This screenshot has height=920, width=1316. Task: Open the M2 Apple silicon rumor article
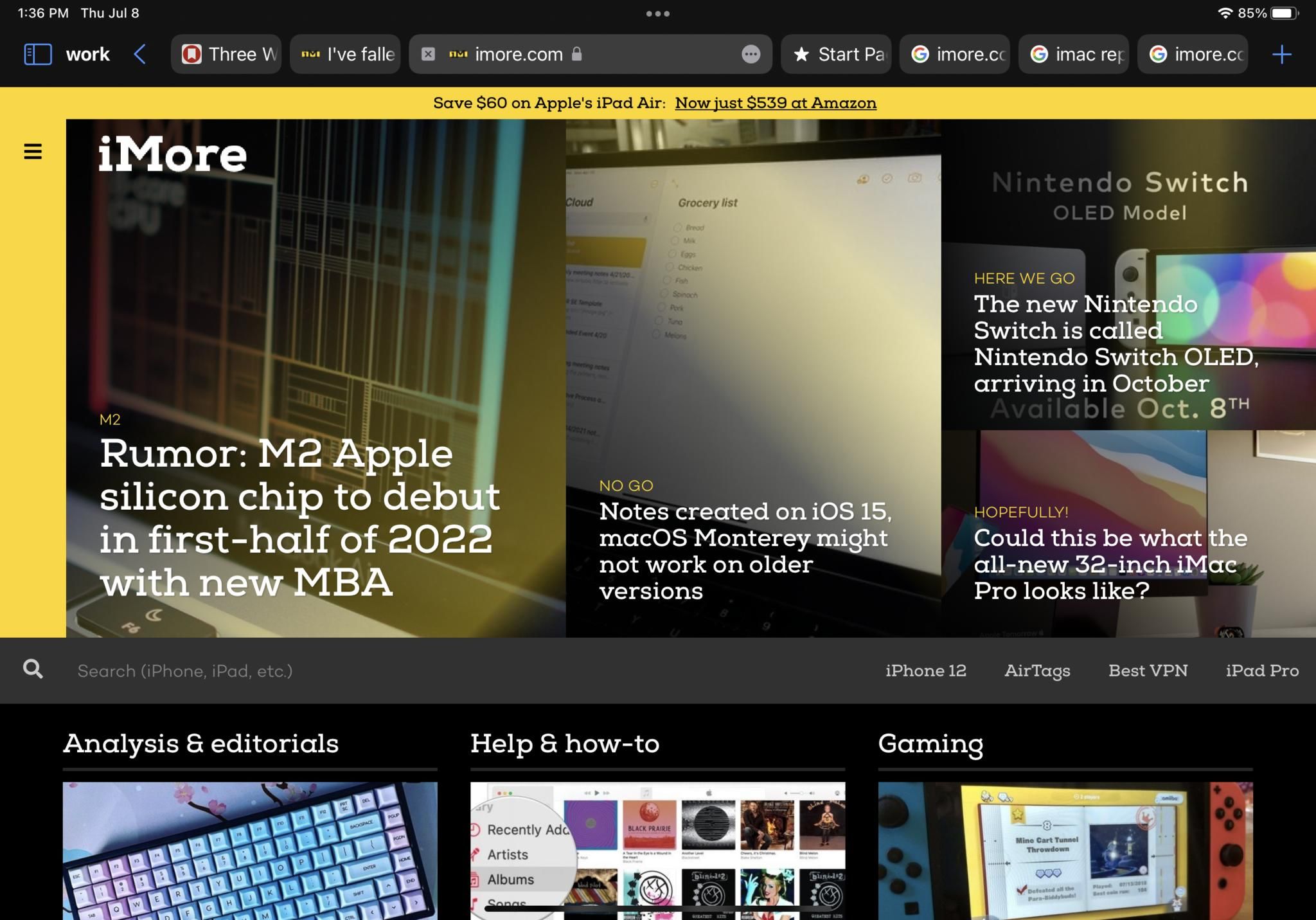pyautogui.click(x=299, y=518)
